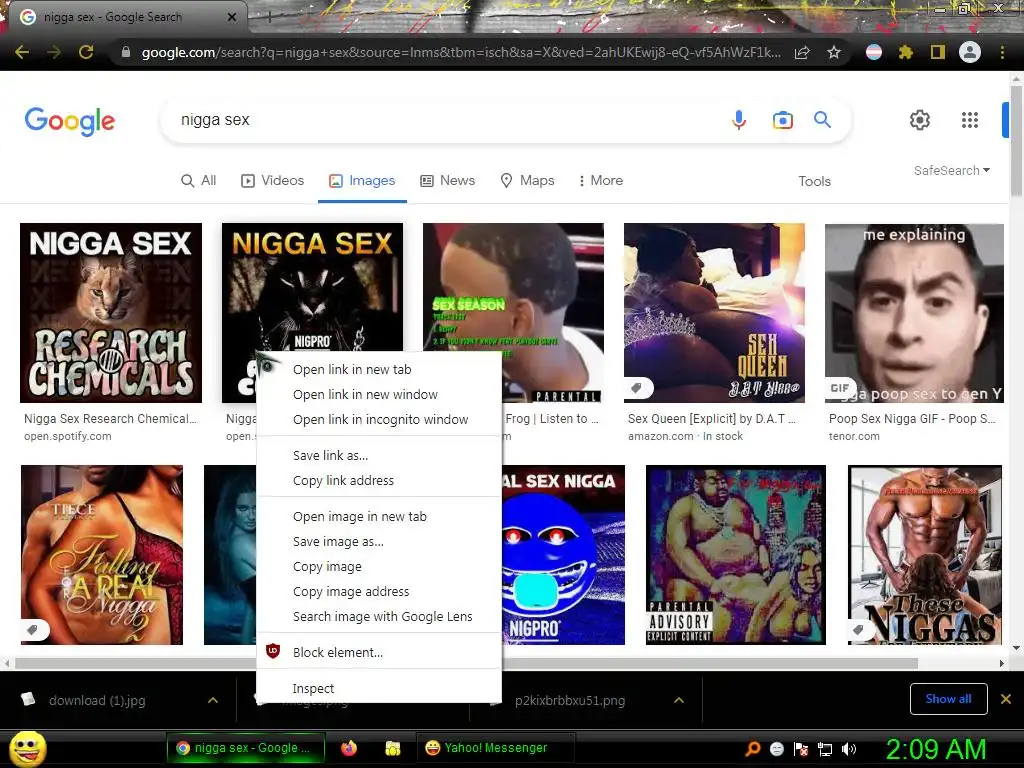The height and width of the screenshot is (768, 1024).
Task: Choose Open link in incognito window
Action: (379, 419)
